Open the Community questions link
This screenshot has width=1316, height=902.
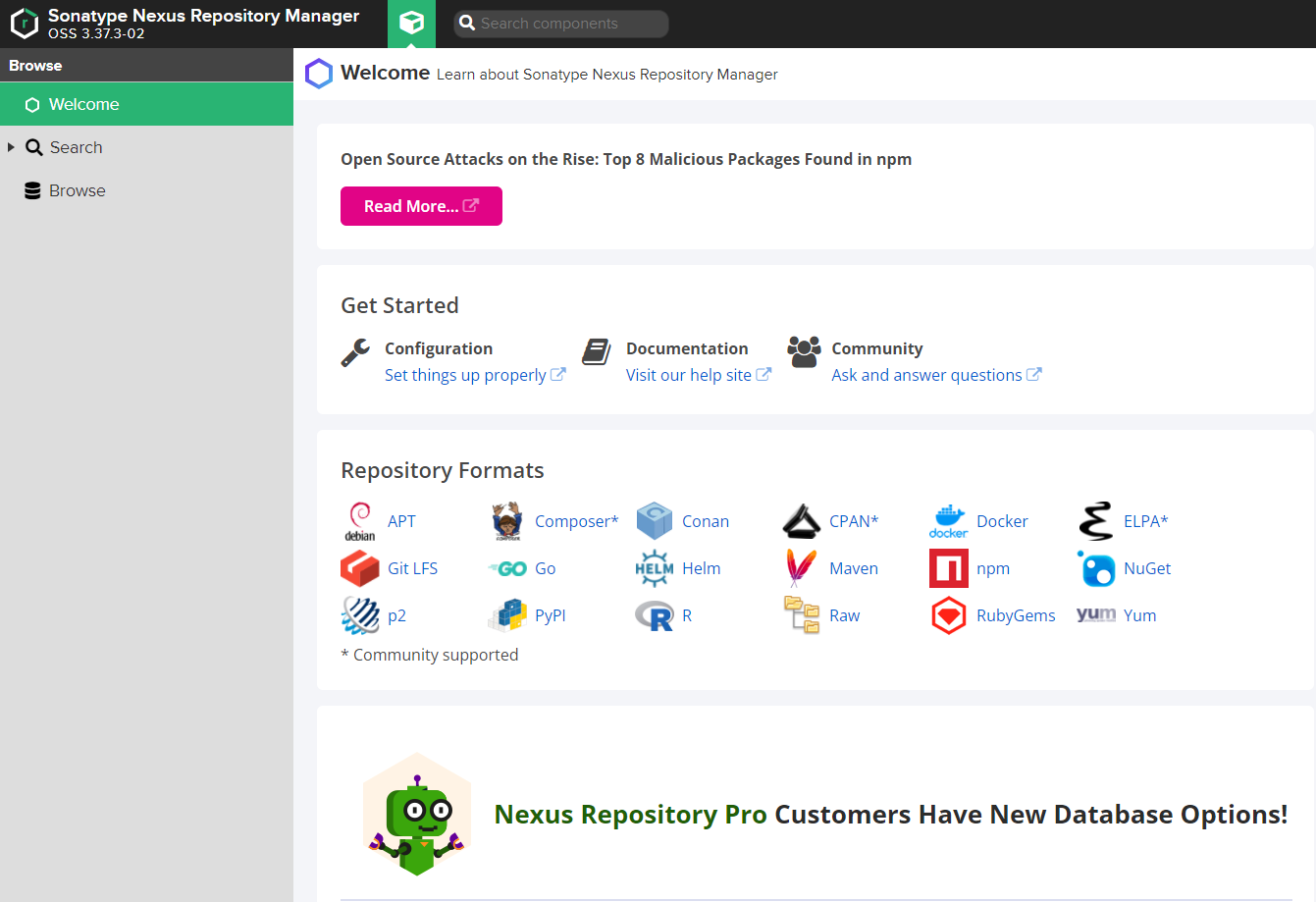click(x=929, y=374)
